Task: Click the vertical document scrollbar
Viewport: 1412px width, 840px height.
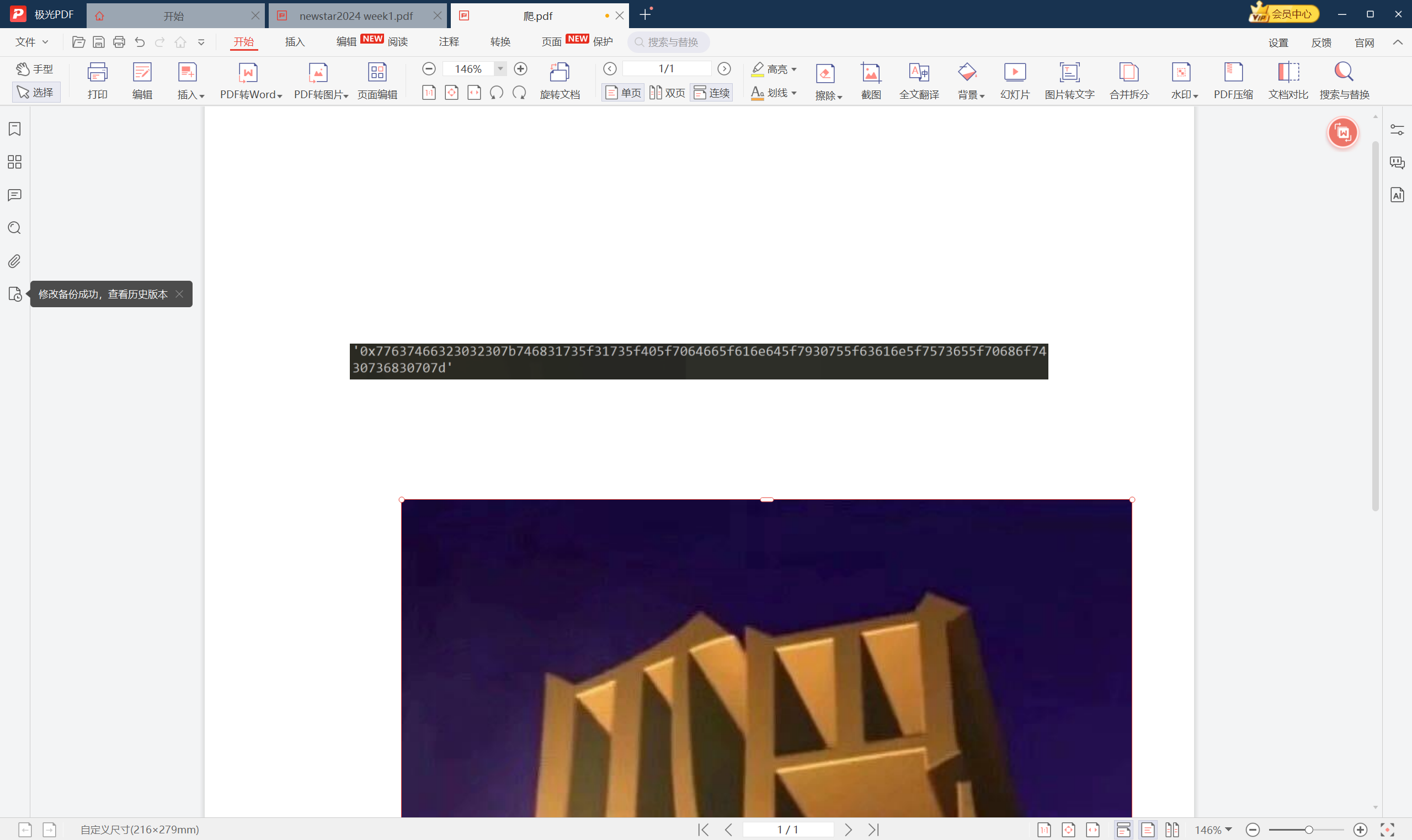Action: [x=1375, y=325]
